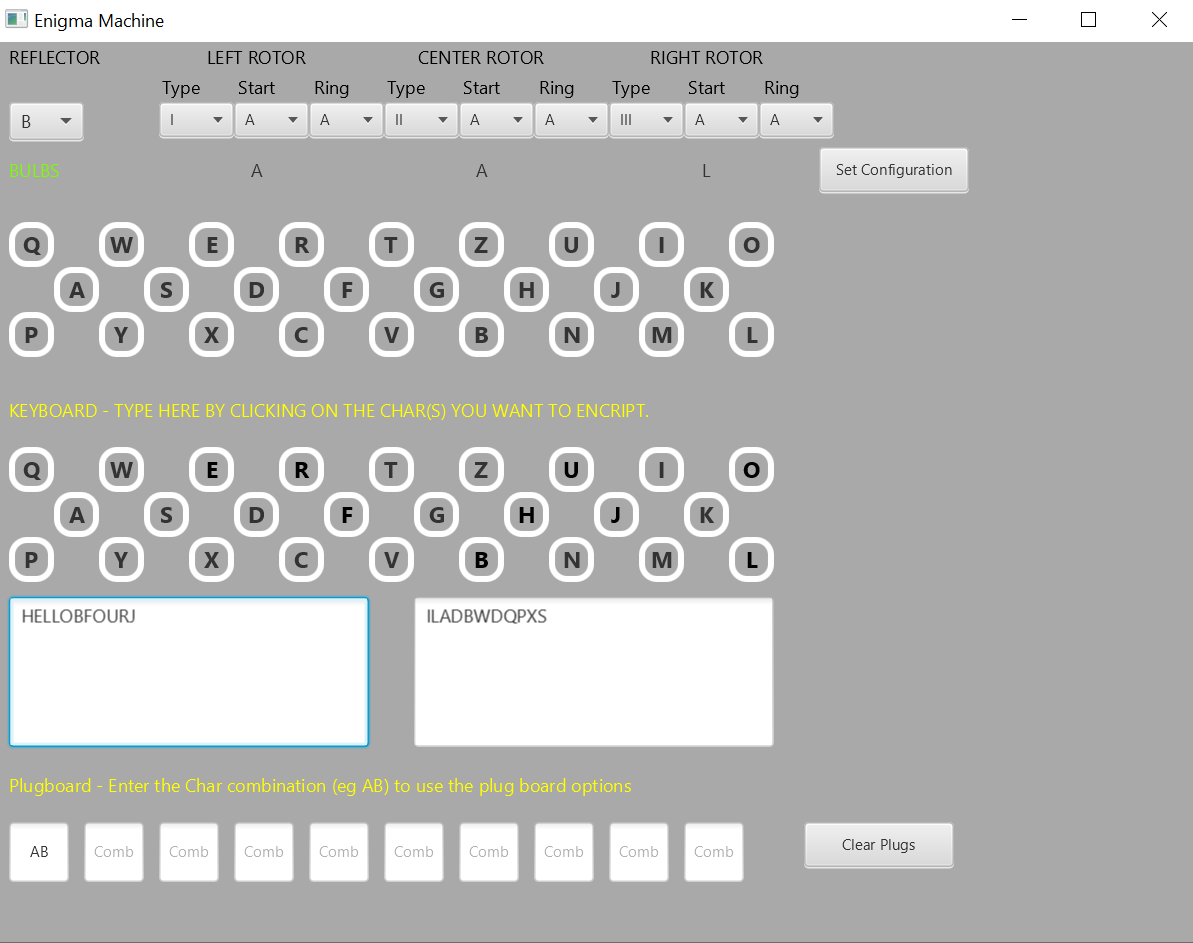Viewport: 1193px width, 943px height.
Task: Click keyboard key L
Action: [x=751, y=559]
